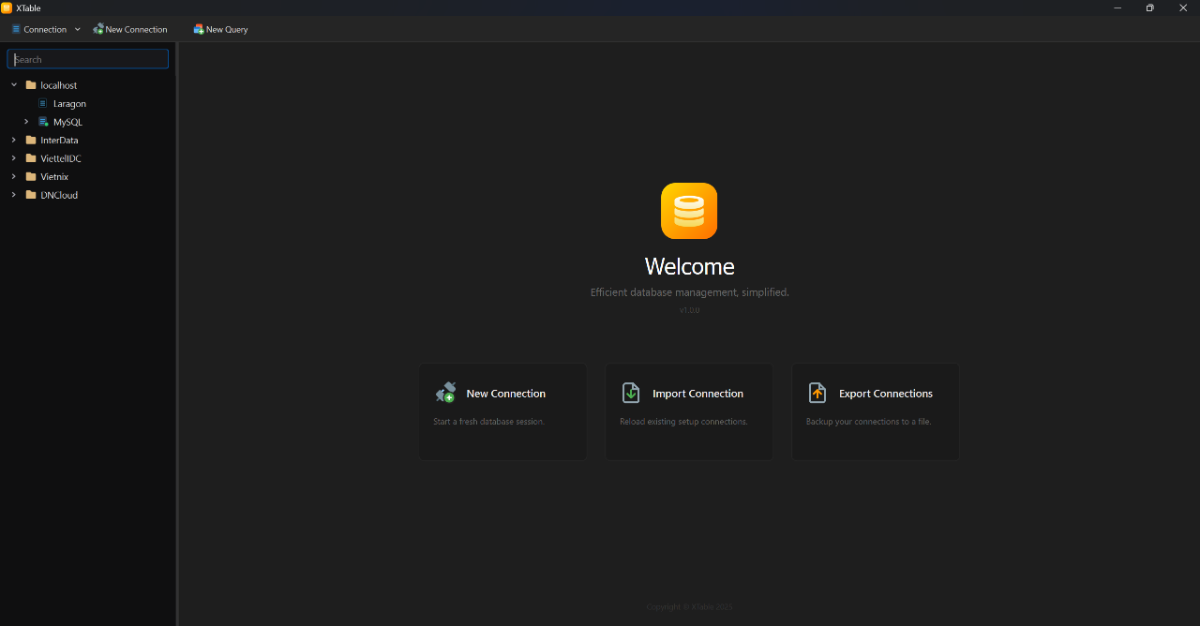Screen dimensions: 1200x626
Task: Select the Vietnix tree item
Action: tap(52, 176)
